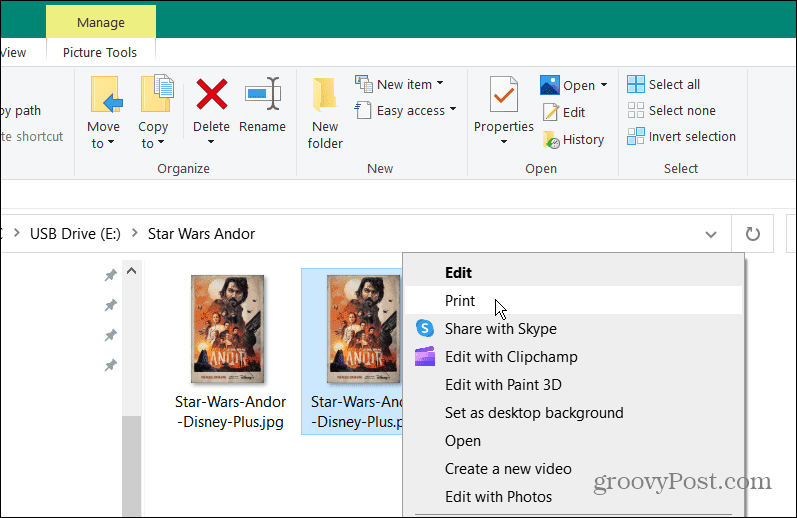Click the third pin icon in the sidebar

click(110, 336)
